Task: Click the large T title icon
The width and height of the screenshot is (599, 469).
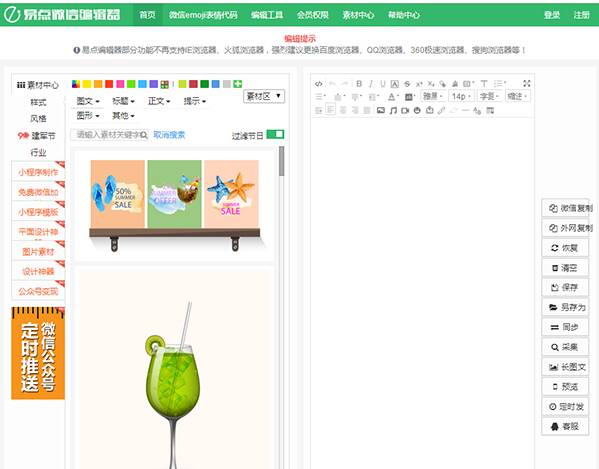Action: (x=484, y=84)
